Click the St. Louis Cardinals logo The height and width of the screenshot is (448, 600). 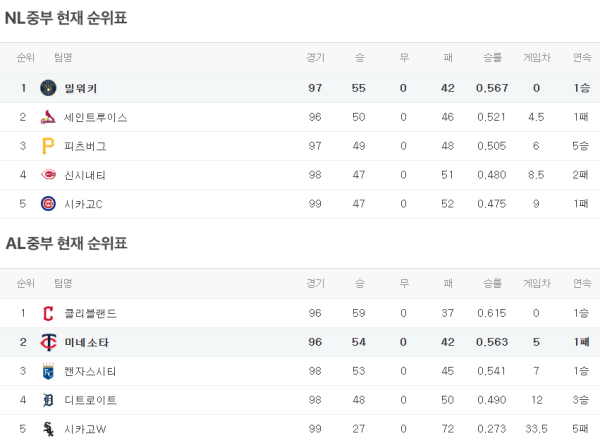pyautogui.click(x=48, y=117)
